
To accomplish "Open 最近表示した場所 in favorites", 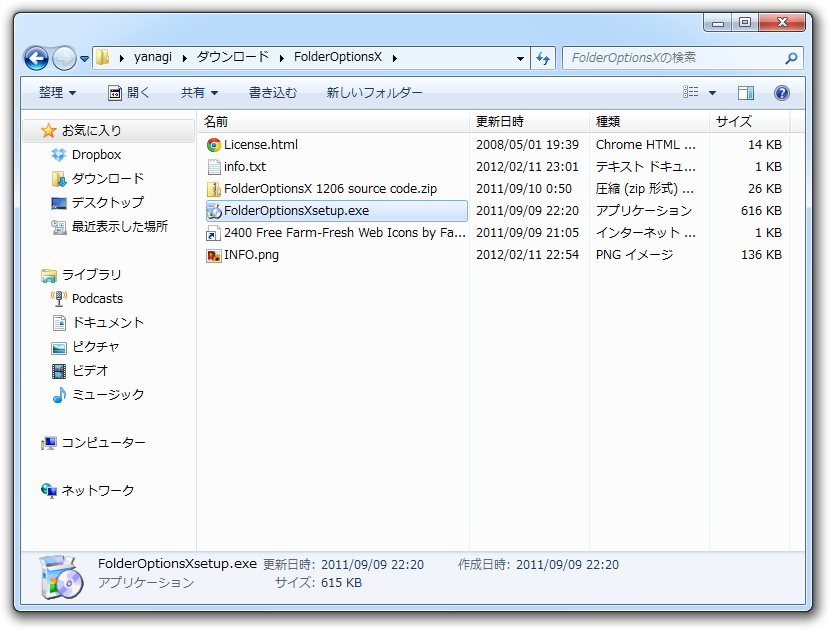I will (x=120, y=227).
